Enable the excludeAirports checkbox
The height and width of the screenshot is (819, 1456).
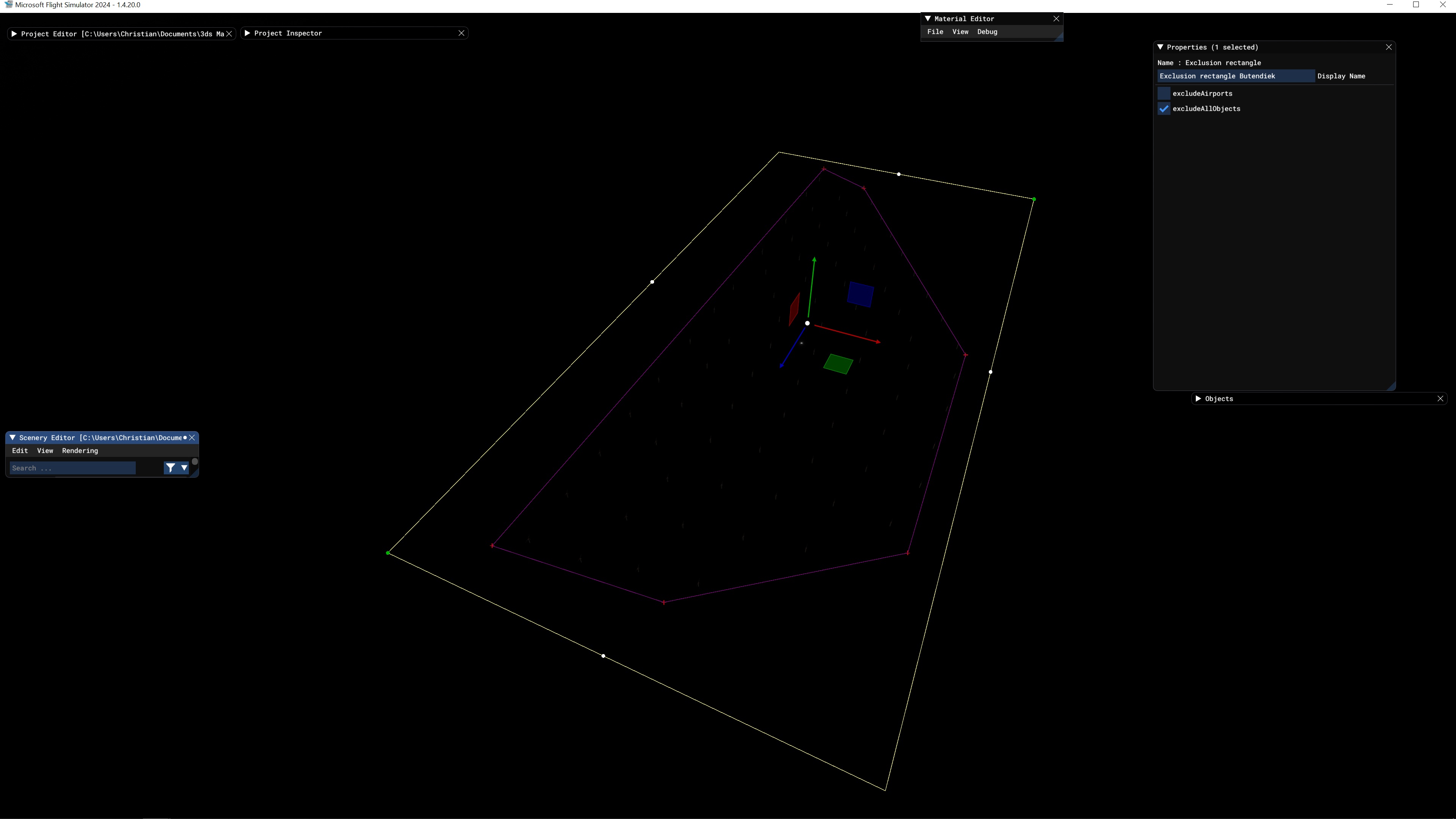pyautogui.click(x=1164, y=94)
